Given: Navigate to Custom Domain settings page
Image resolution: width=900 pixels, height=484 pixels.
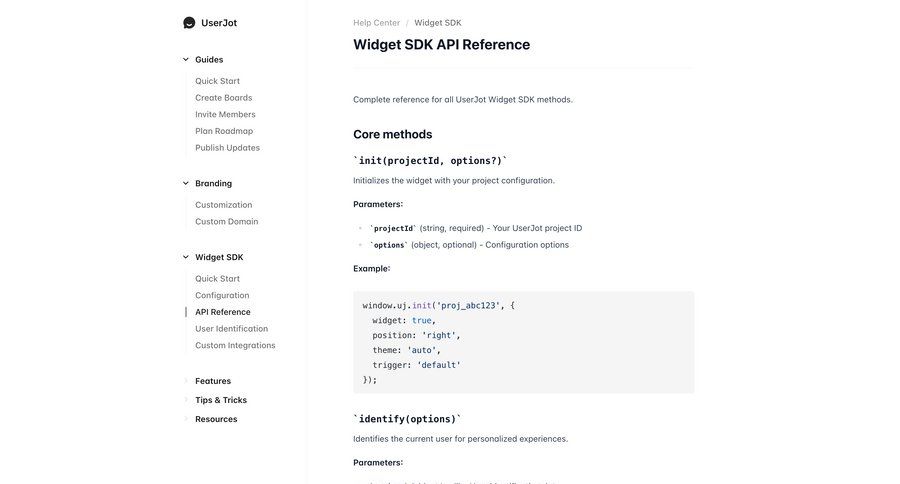Looking at the screenshot, I should [226, 222].
